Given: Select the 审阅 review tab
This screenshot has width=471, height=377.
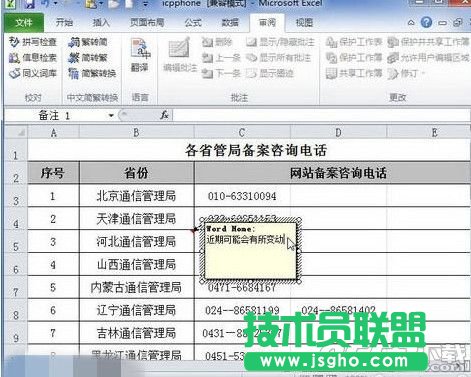Looking at the screenshot, I should coord(267,23).
